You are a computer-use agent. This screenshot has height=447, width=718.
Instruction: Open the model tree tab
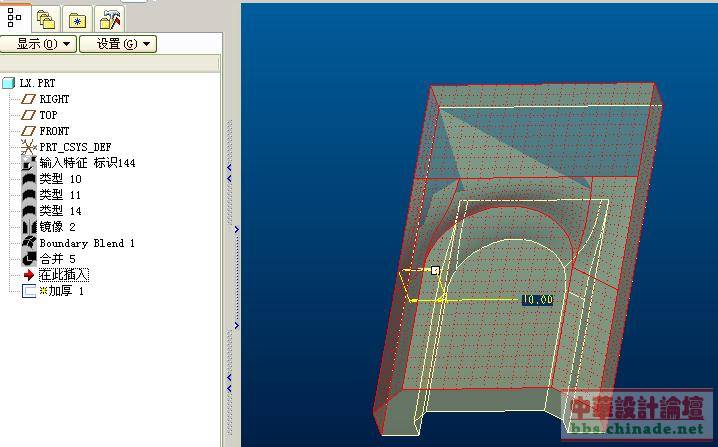15,17
